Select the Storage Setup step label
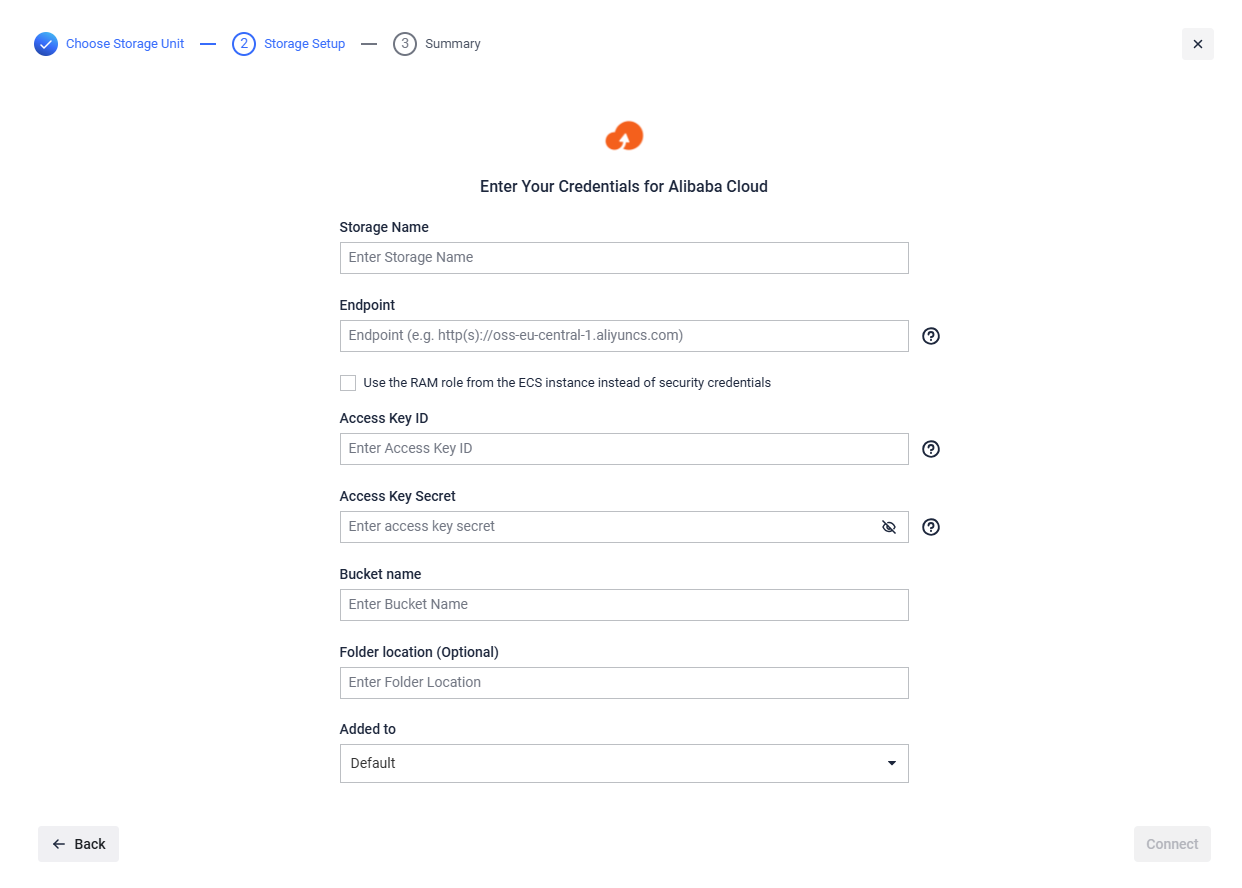 305,44
